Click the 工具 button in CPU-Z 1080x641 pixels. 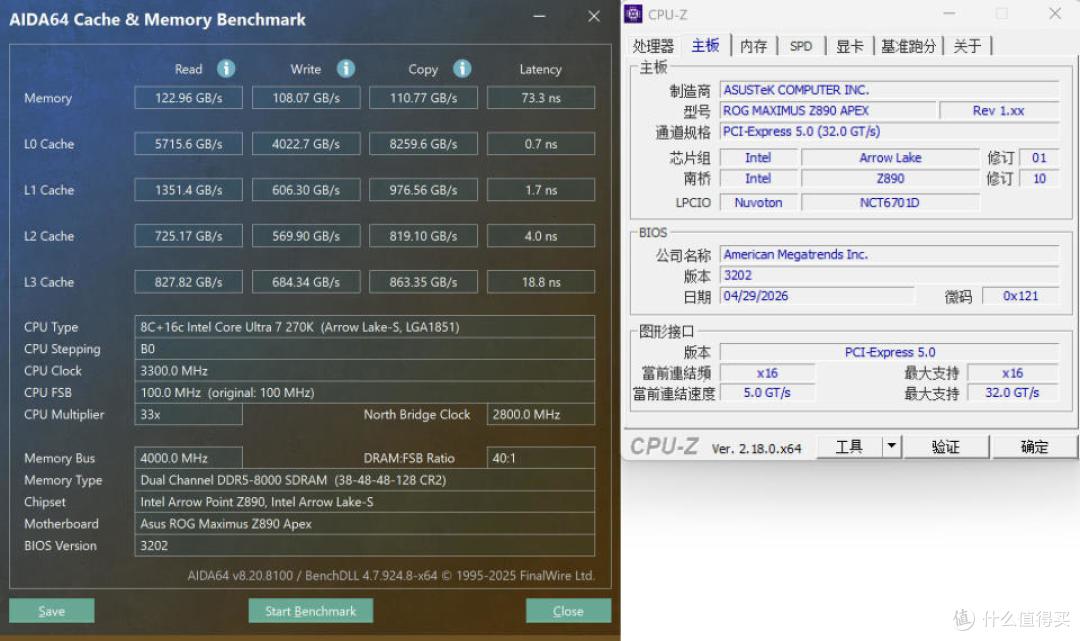point(849,446)
